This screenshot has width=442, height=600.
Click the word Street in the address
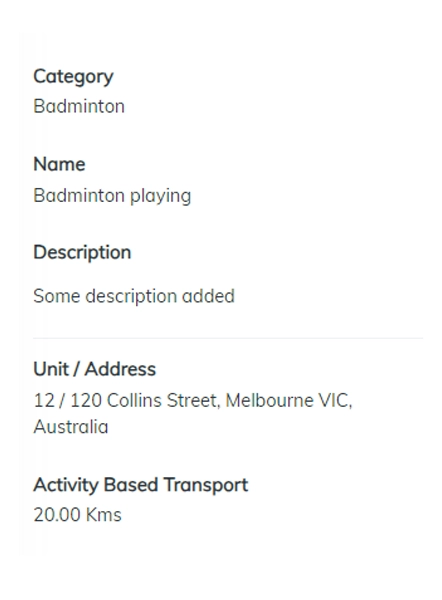pyautogui.click(x=194, y=401)
